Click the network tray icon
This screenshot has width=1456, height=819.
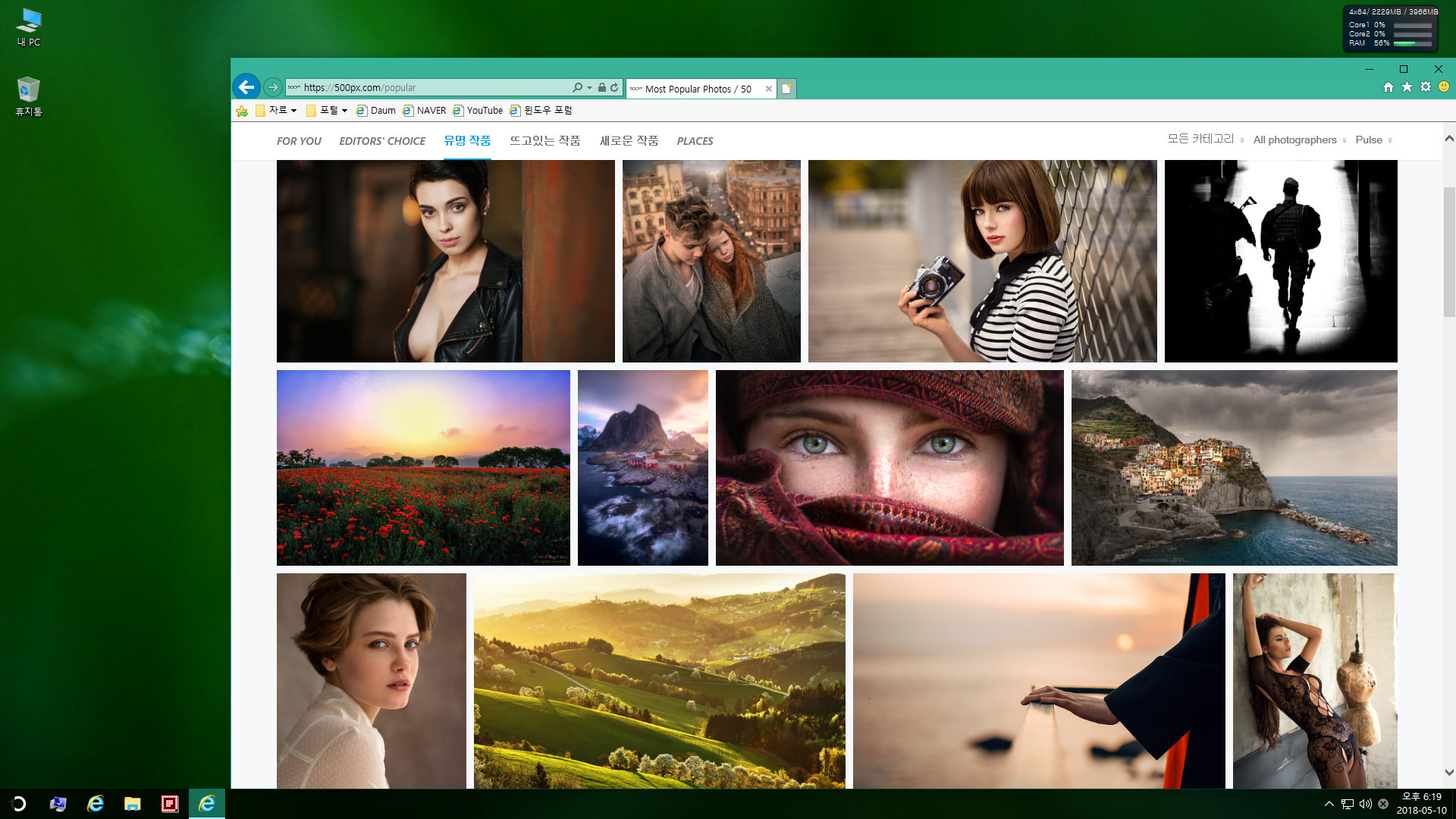1348,804
